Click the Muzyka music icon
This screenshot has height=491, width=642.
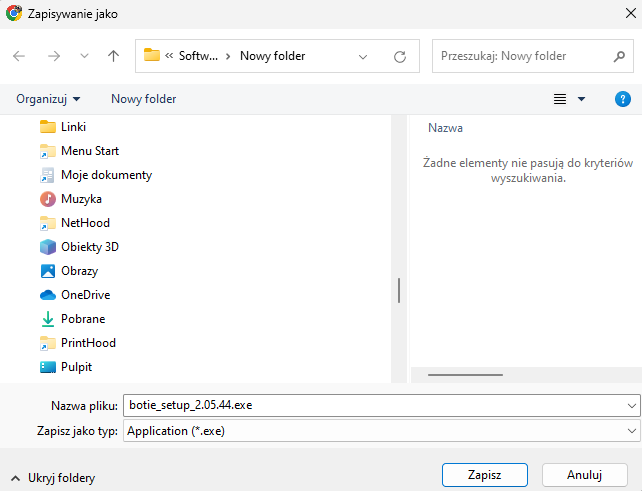click(47, 199)
